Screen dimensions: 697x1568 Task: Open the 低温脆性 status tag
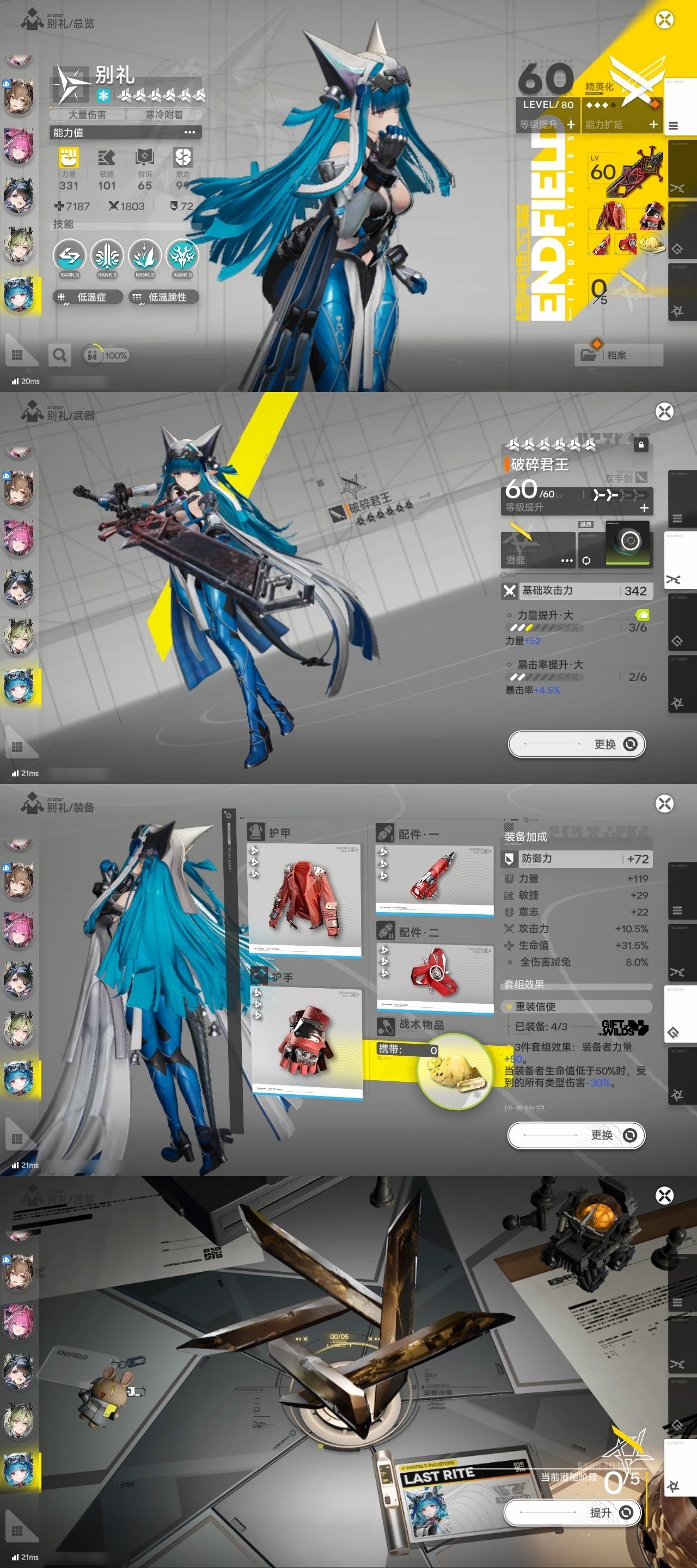coord(164,297)
